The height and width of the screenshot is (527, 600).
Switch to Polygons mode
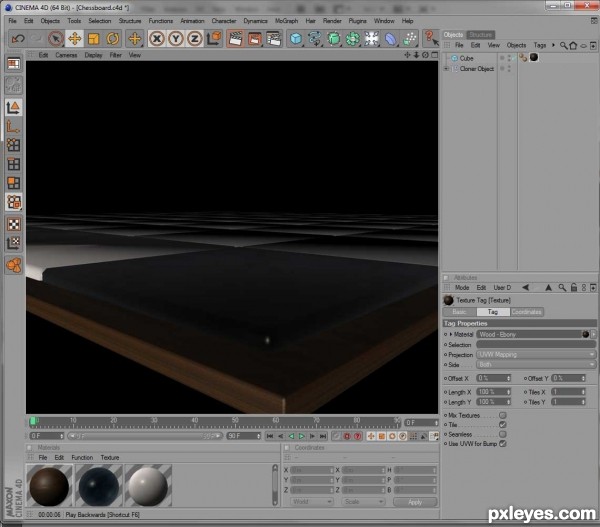pos(14,183)
